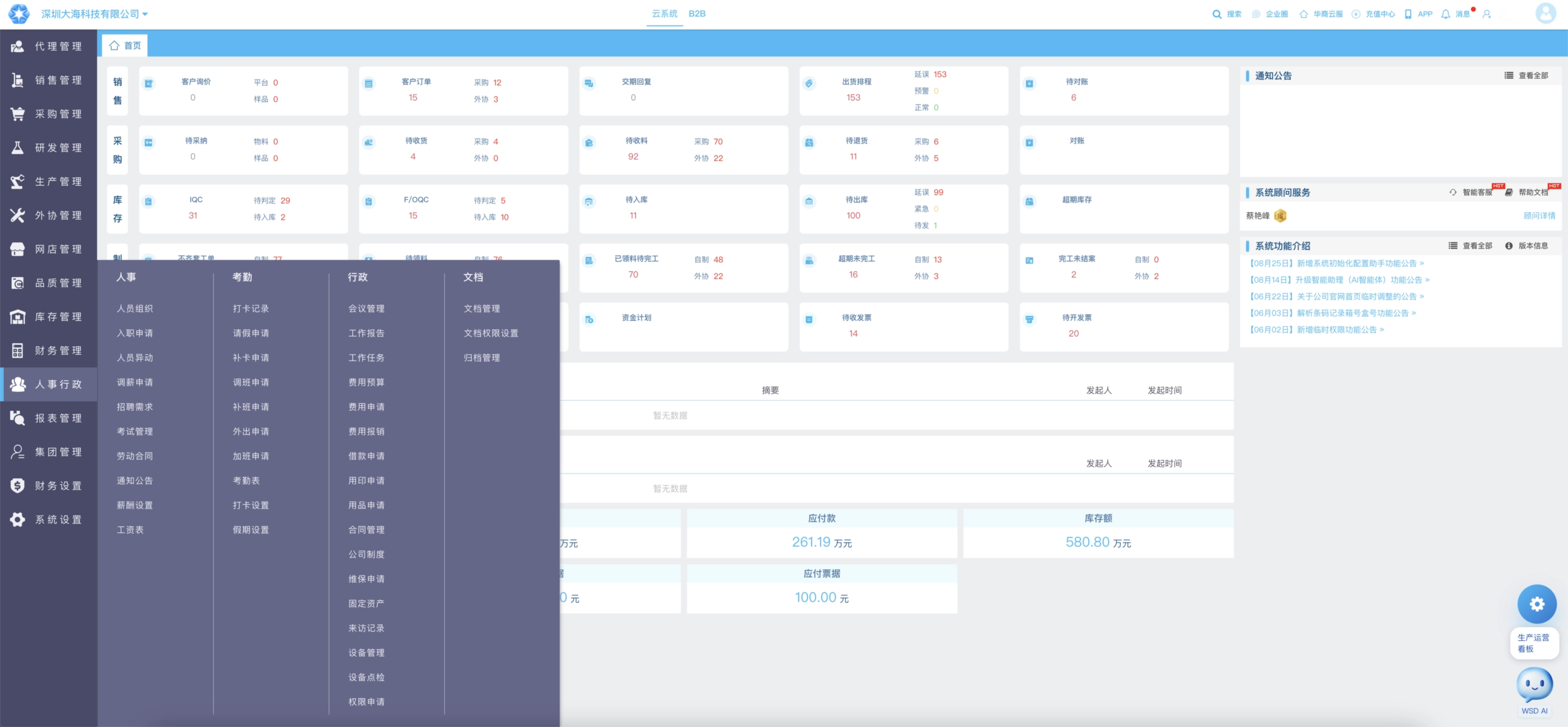The width and height of the screenshot is (1568, 727).
Task: Open 采购管理 sidebar module
Action: click(49, 114)
